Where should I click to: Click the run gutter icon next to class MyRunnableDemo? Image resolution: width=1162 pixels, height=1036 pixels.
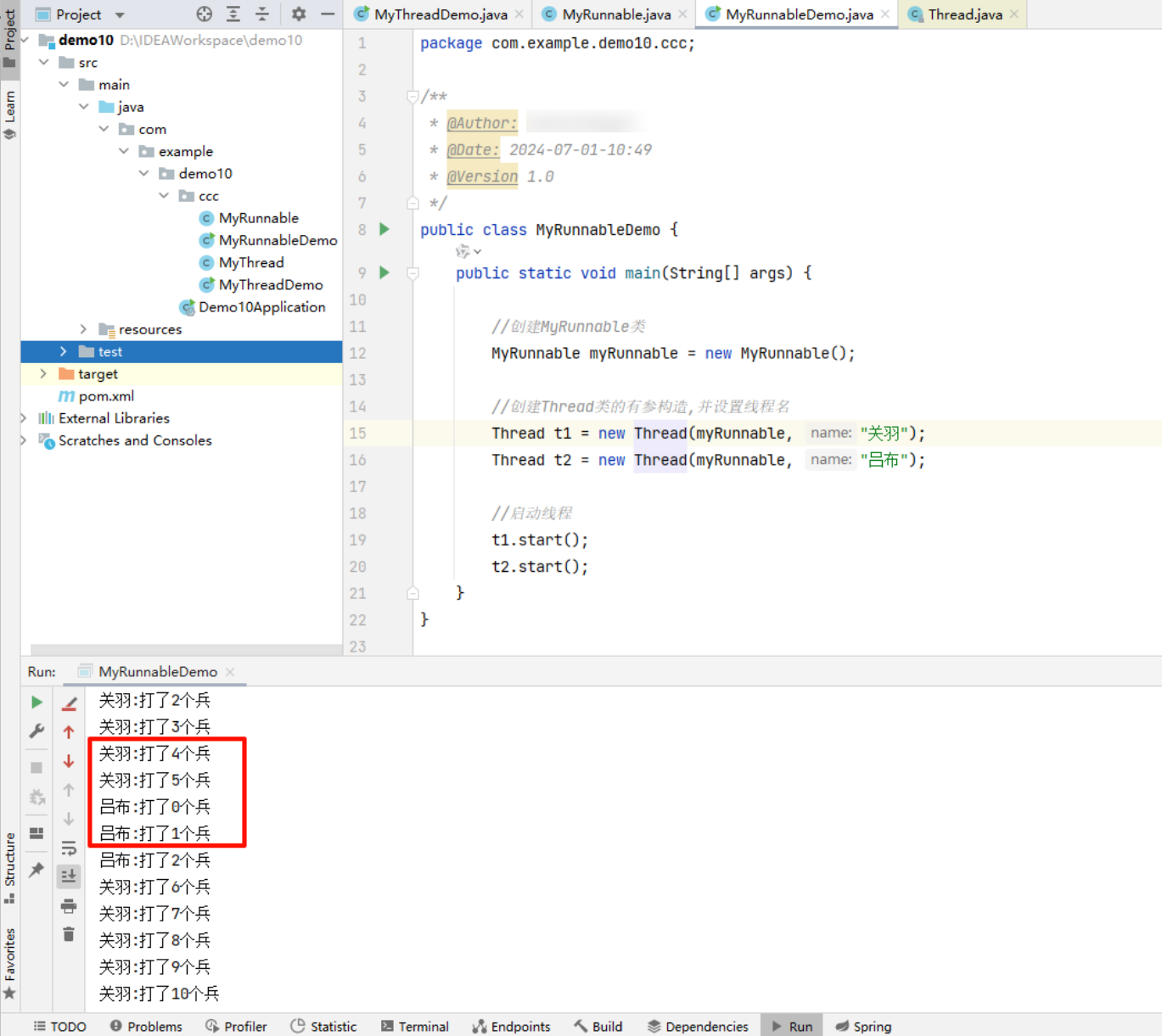click(385, 229)
